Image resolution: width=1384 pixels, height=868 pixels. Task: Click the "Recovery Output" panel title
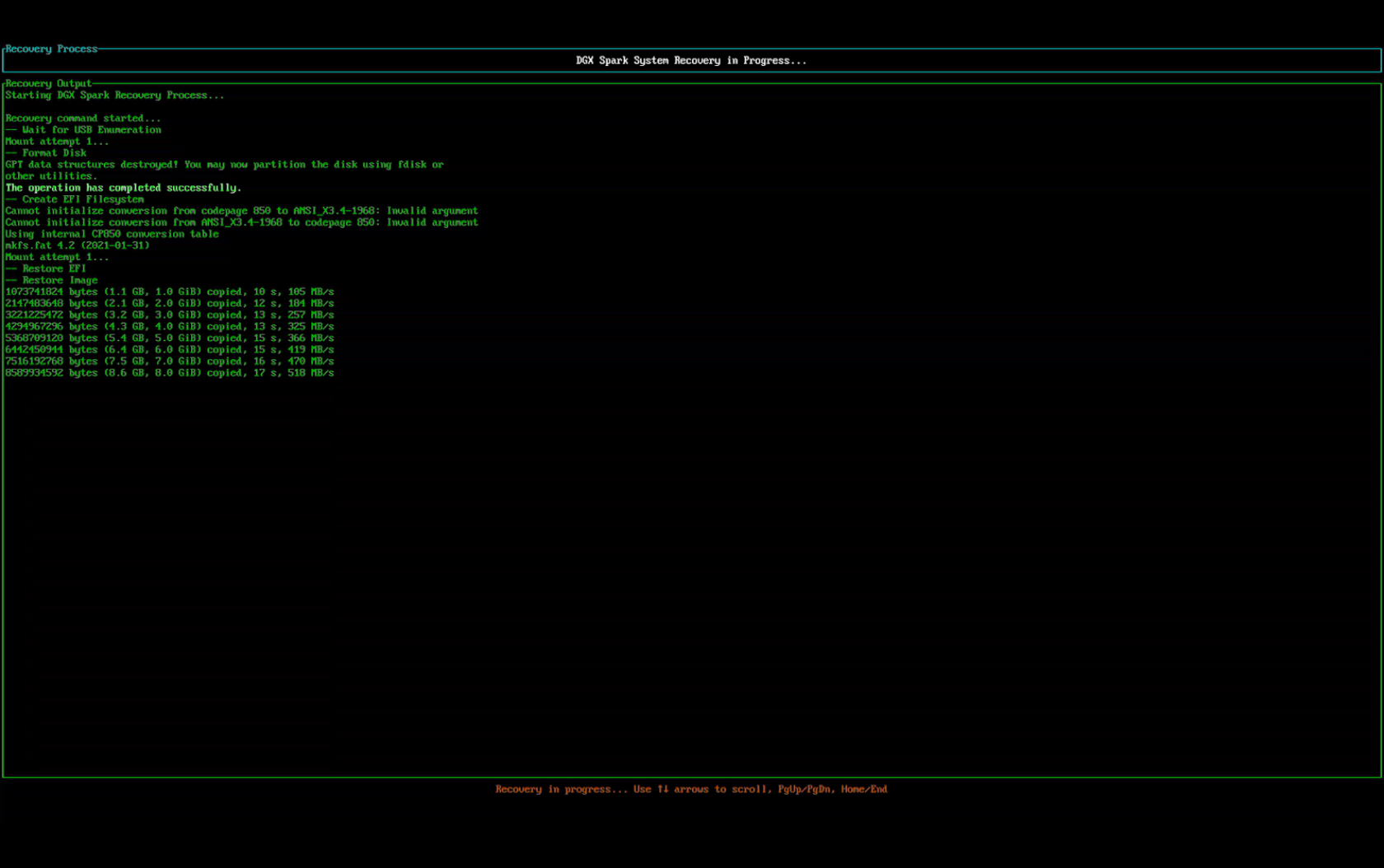coord(48,83)
